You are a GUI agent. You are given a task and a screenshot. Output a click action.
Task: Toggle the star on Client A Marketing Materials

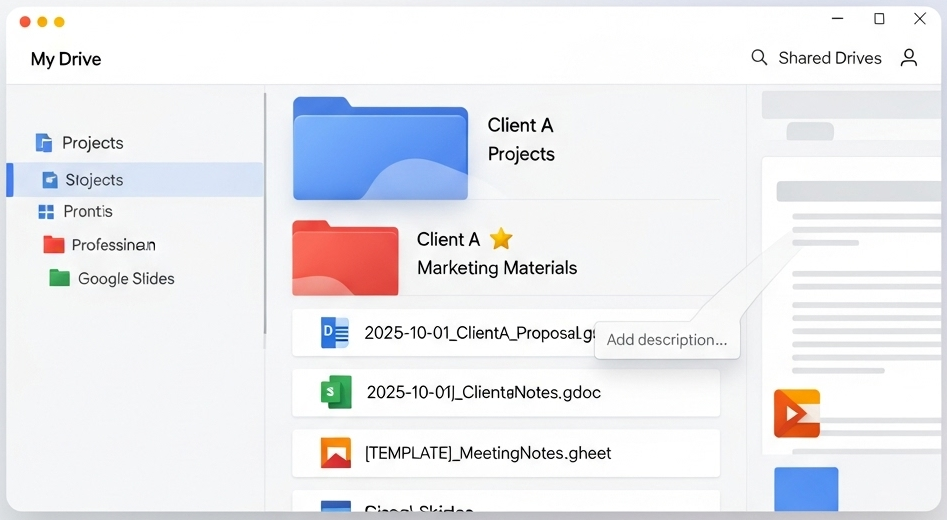click(x=501, y=239)
